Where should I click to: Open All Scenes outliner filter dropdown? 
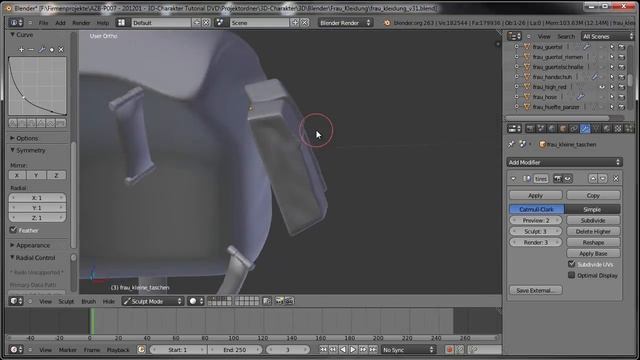point(607,36)
